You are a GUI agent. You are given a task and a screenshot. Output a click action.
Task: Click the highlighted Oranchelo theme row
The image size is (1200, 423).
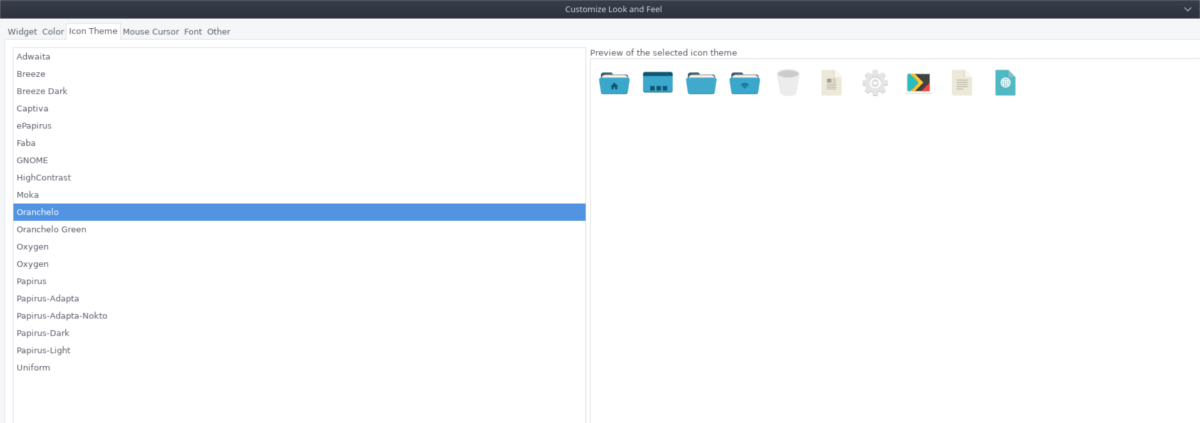pos(299,212)
